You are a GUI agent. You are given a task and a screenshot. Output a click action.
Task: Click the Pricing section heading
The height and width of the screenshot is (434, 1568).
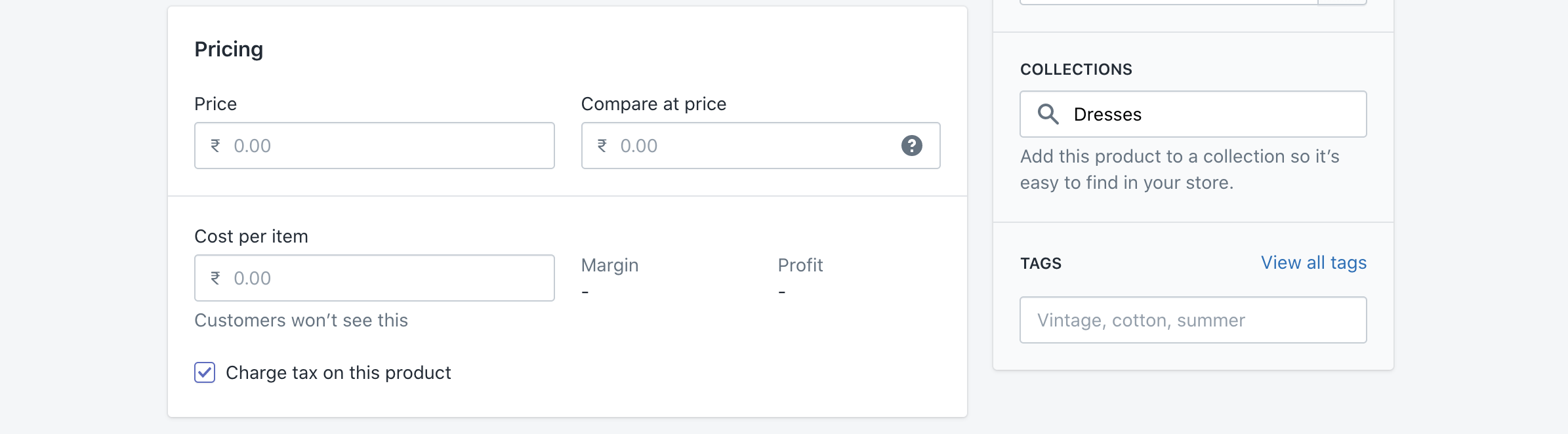[x=229, y=49]
